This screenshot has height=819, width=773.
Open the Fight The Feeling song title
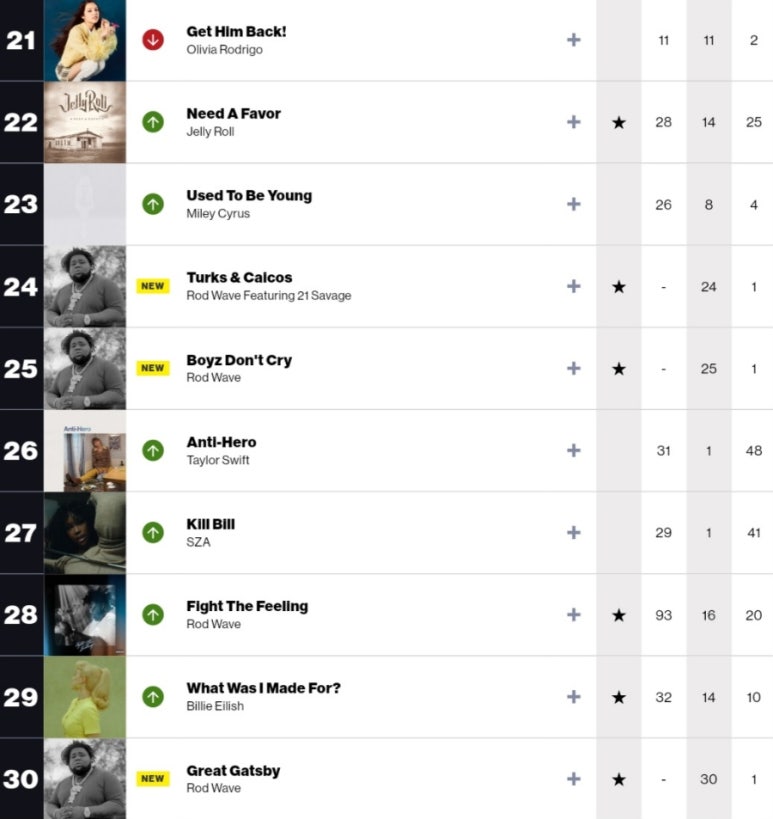pos(247,606)
